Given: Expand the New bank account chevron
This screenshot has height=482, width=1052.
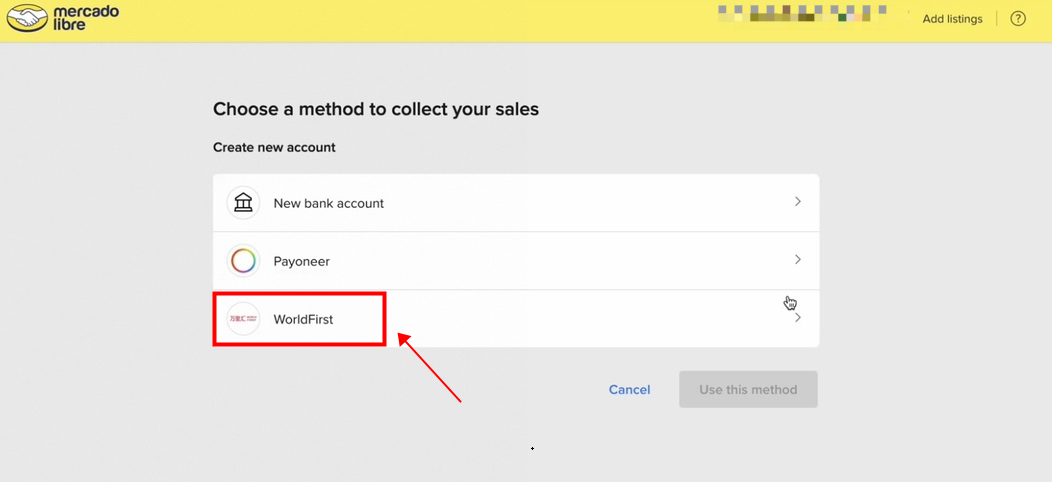Looking at the screenshot, I should (797, 202).
